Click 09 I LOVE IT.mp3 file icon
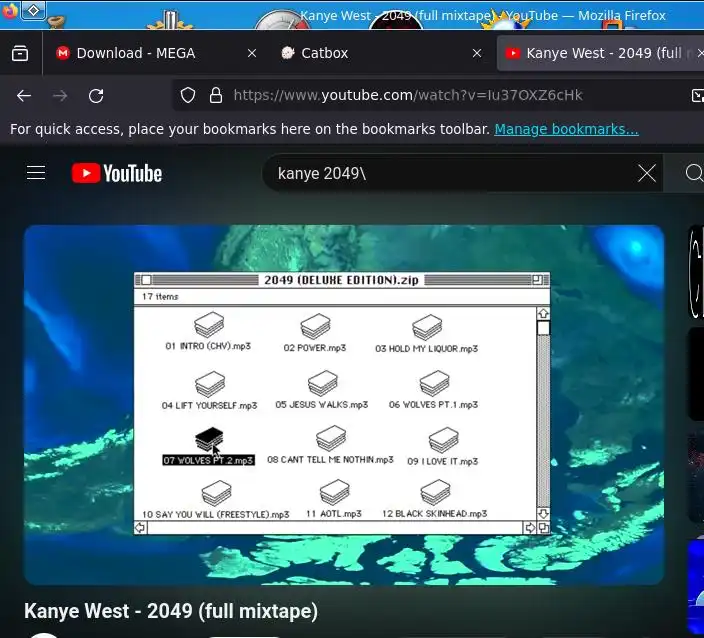Screen dimensions: 704x638 [x=444, y=440]
